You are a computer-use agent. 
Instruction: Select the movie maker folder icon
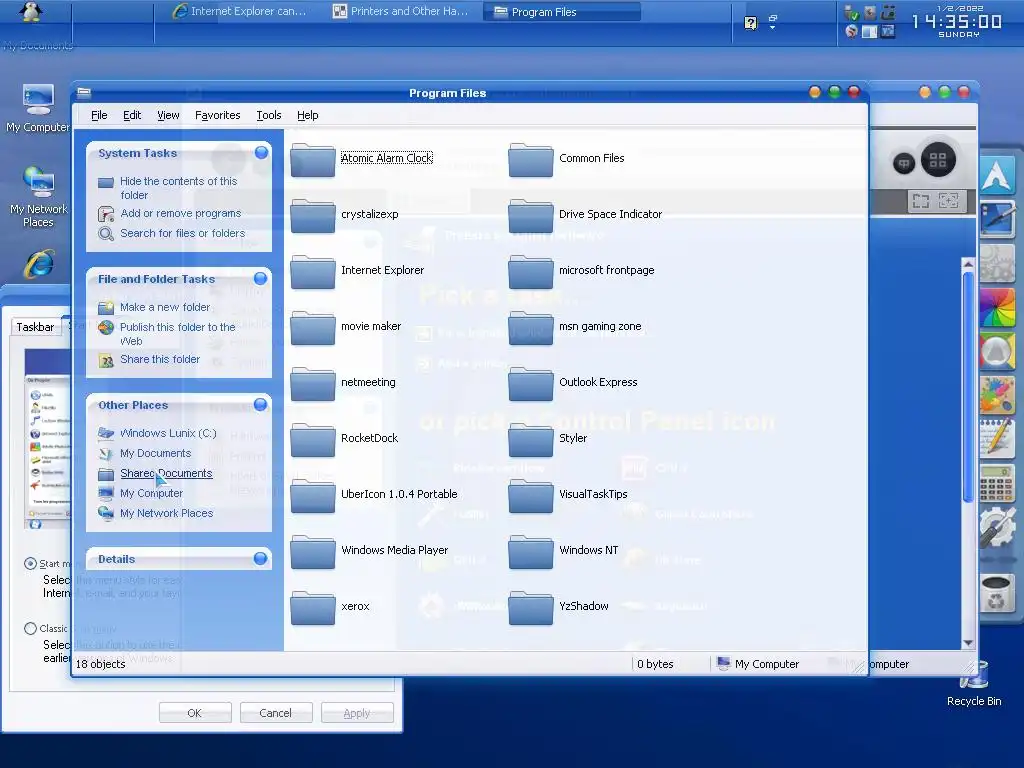pos(313,328)
